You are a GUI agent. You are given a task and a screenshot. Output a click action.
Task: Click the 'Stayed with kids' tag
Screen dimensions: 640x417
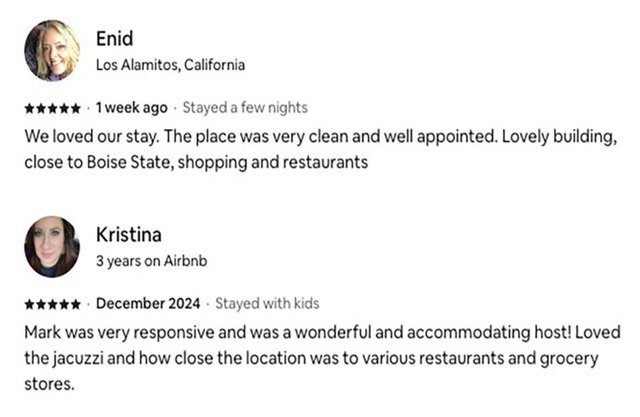click(267, 304)
